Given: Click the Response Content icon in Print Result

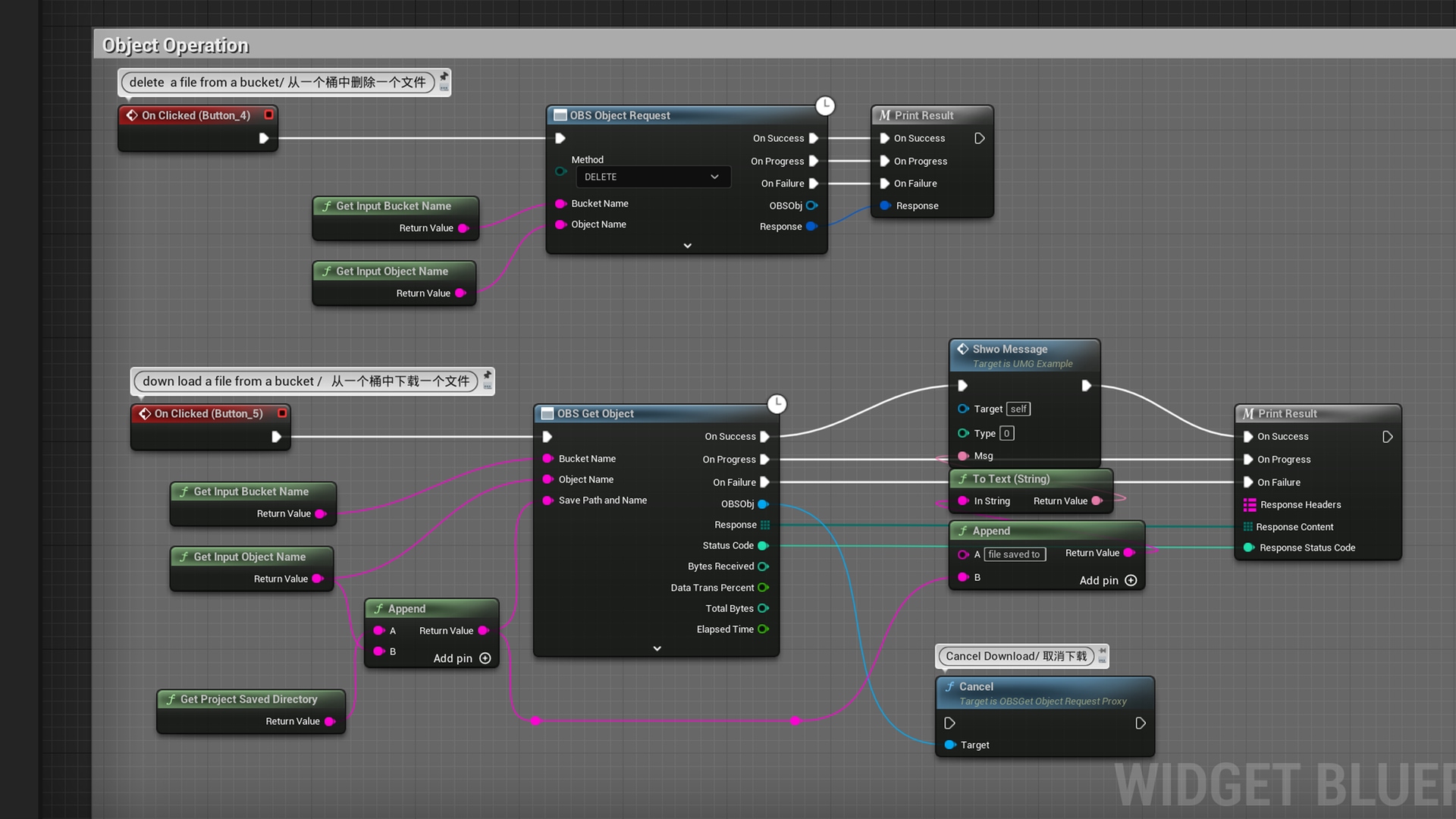Looking at the screenshot, I should point(1248,526).
